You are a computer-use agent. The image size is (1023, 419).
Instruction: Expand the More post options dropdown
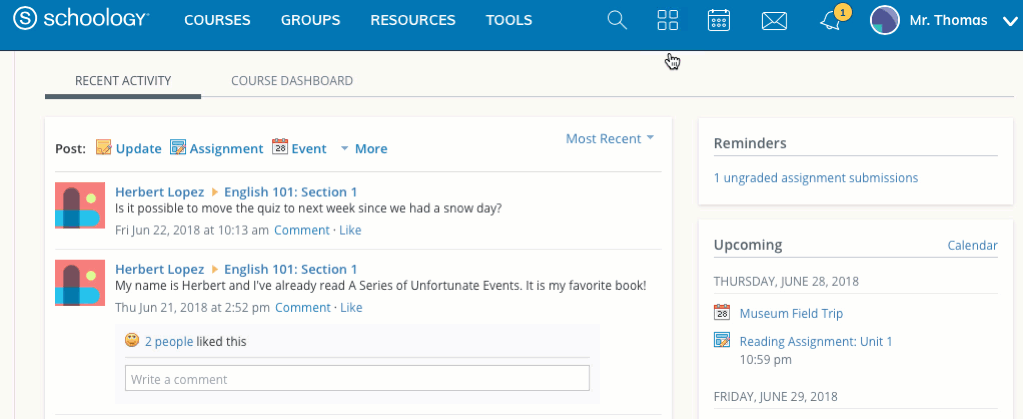363,149
